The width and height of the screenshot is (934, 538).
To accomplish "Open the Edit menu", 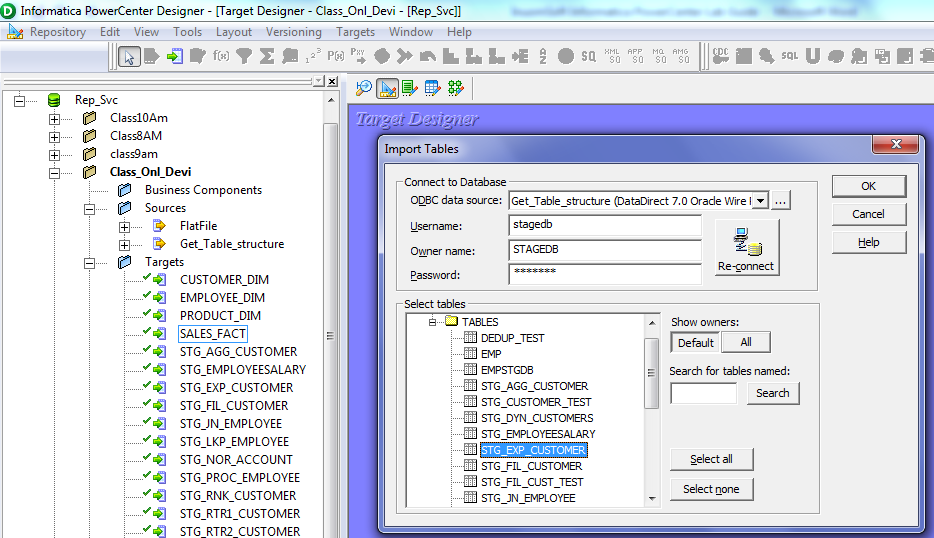I will (110, 32).
